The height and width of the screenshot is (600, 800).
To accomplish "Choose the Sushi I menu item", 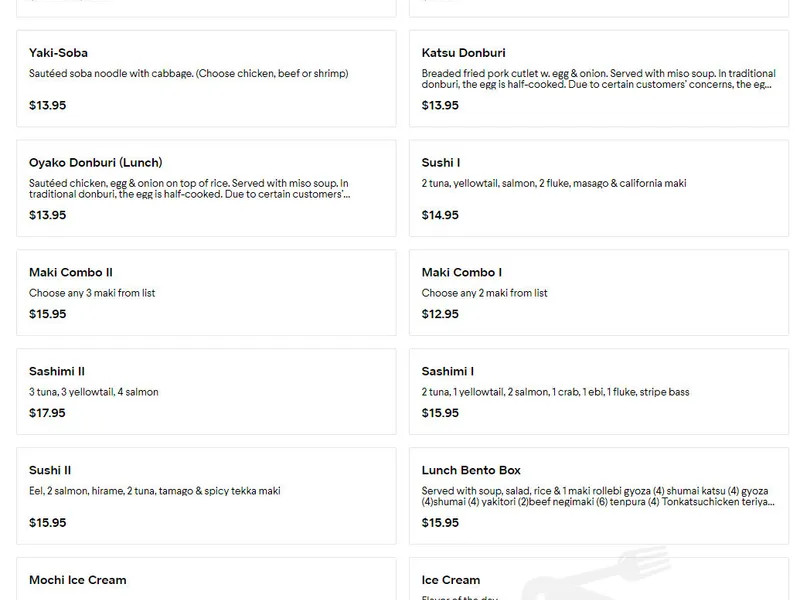I will point(598,189).
